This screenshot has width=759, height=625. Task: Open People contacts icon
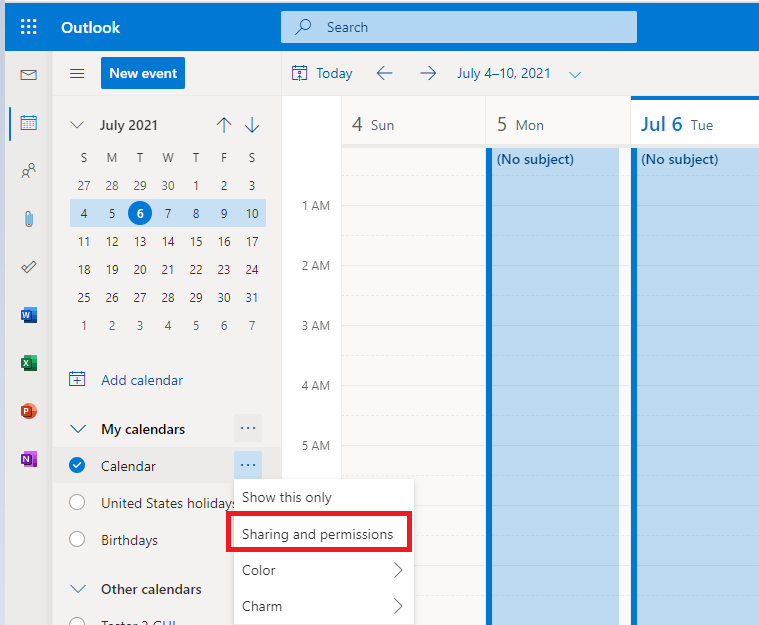[x=29, y=170]
